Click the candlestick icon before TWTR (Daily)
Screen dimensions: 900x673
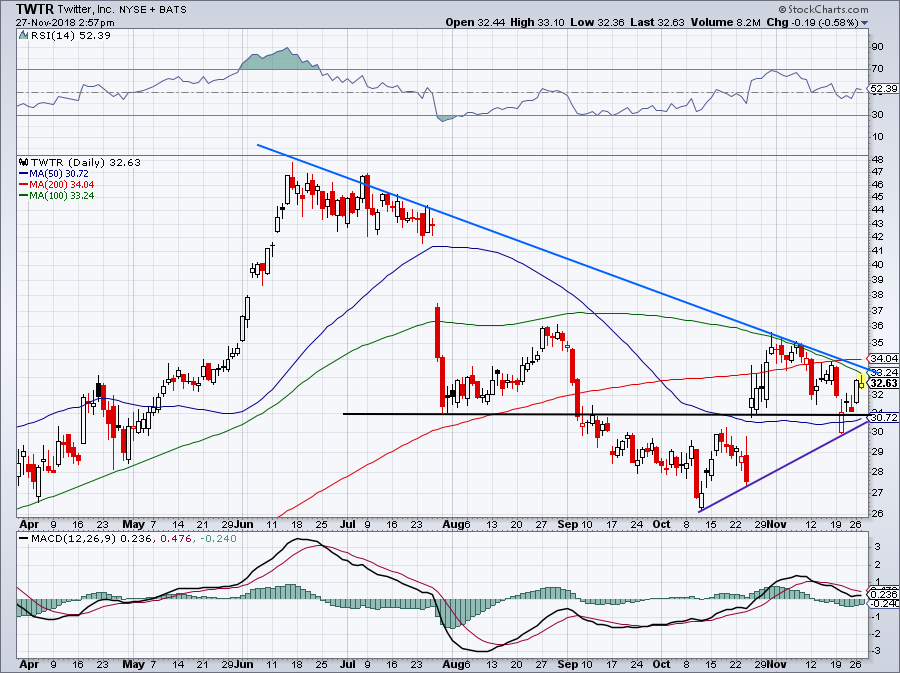(x=24, y=162)
